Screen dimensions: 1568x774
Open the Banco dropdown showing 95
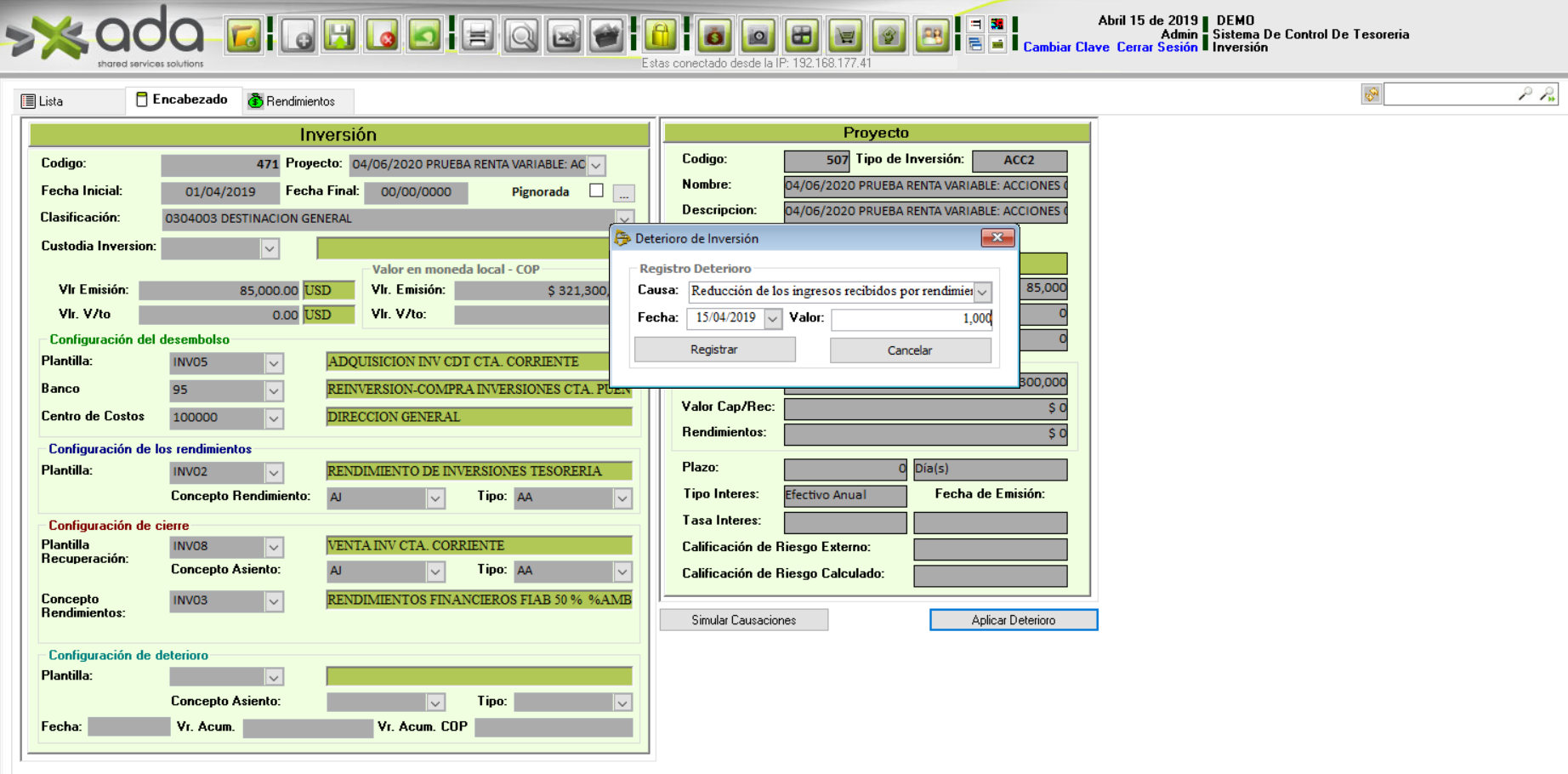click(x=273, y=390)
